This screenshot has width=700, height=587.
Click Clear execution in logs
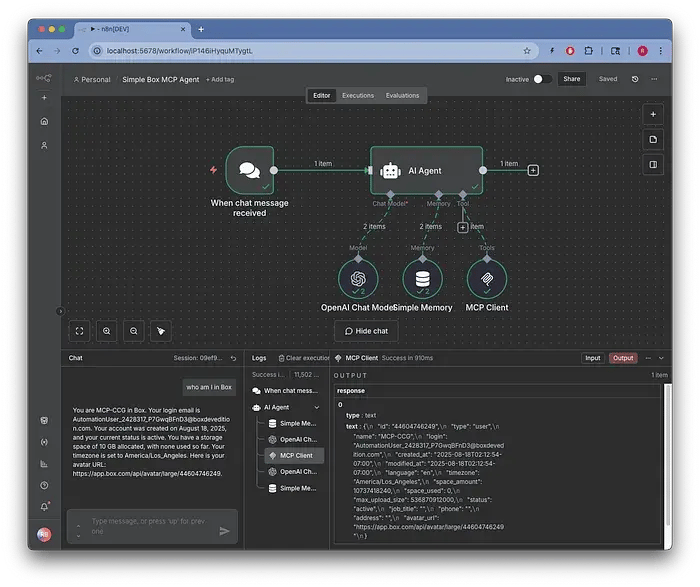tap(304, 358)
